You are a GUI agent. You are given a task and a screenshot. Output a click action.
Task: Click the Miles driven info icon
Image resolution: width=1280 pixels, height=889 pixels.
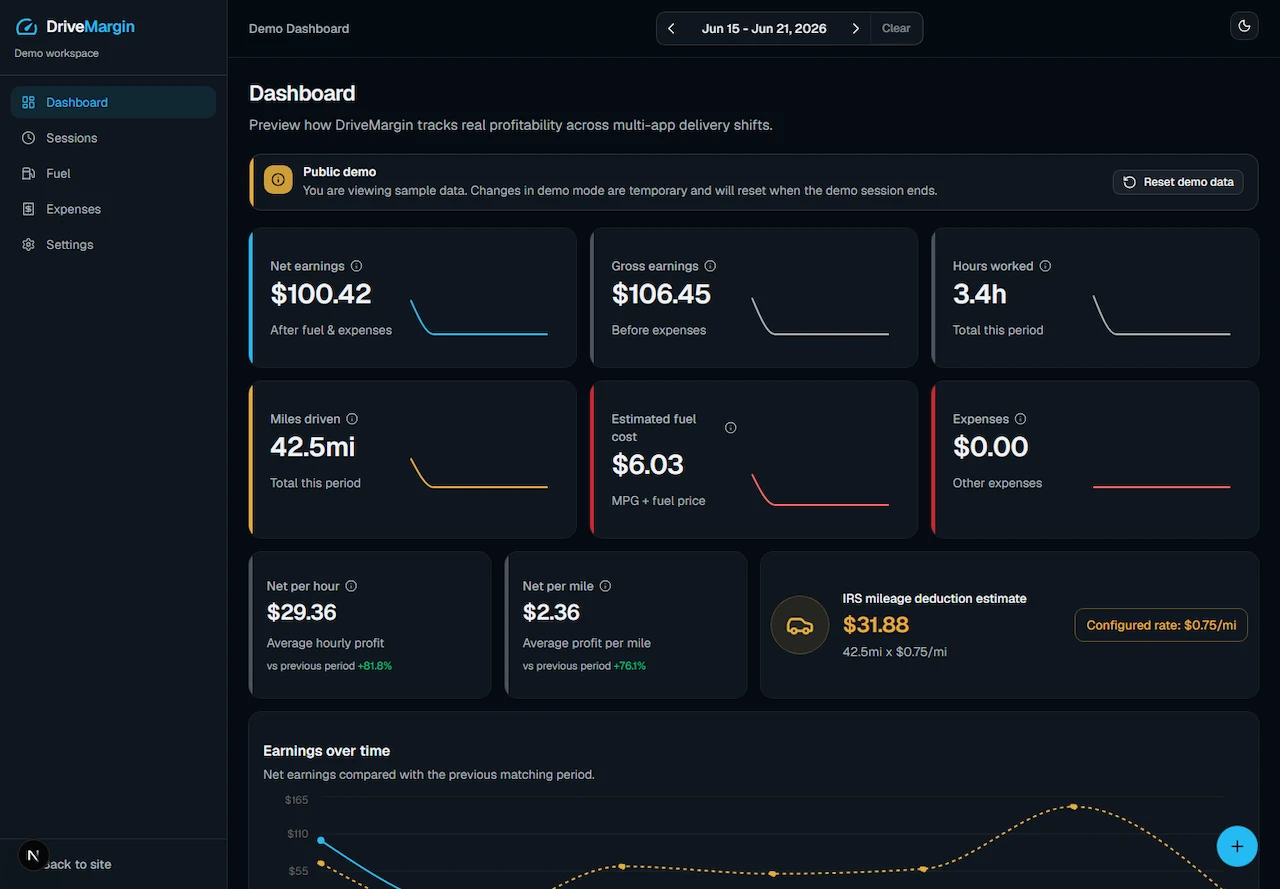[x=352, y=419]
